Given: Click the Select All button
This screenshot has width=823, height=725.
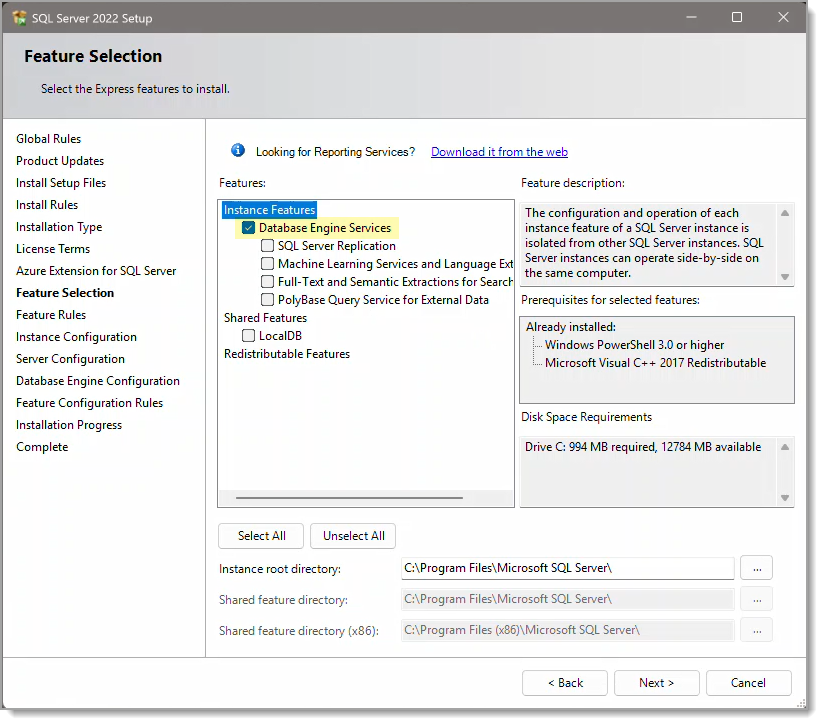Looking at the screenshot, I should [261, 536].
